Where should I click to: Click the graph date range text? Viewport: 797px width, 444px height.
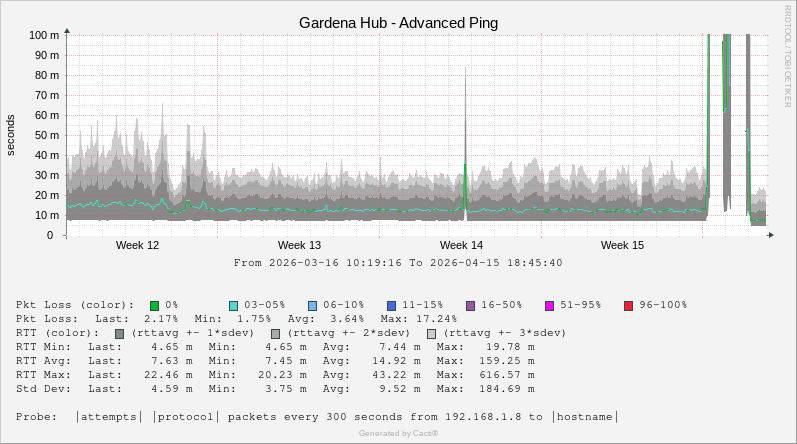click(398, 263)
